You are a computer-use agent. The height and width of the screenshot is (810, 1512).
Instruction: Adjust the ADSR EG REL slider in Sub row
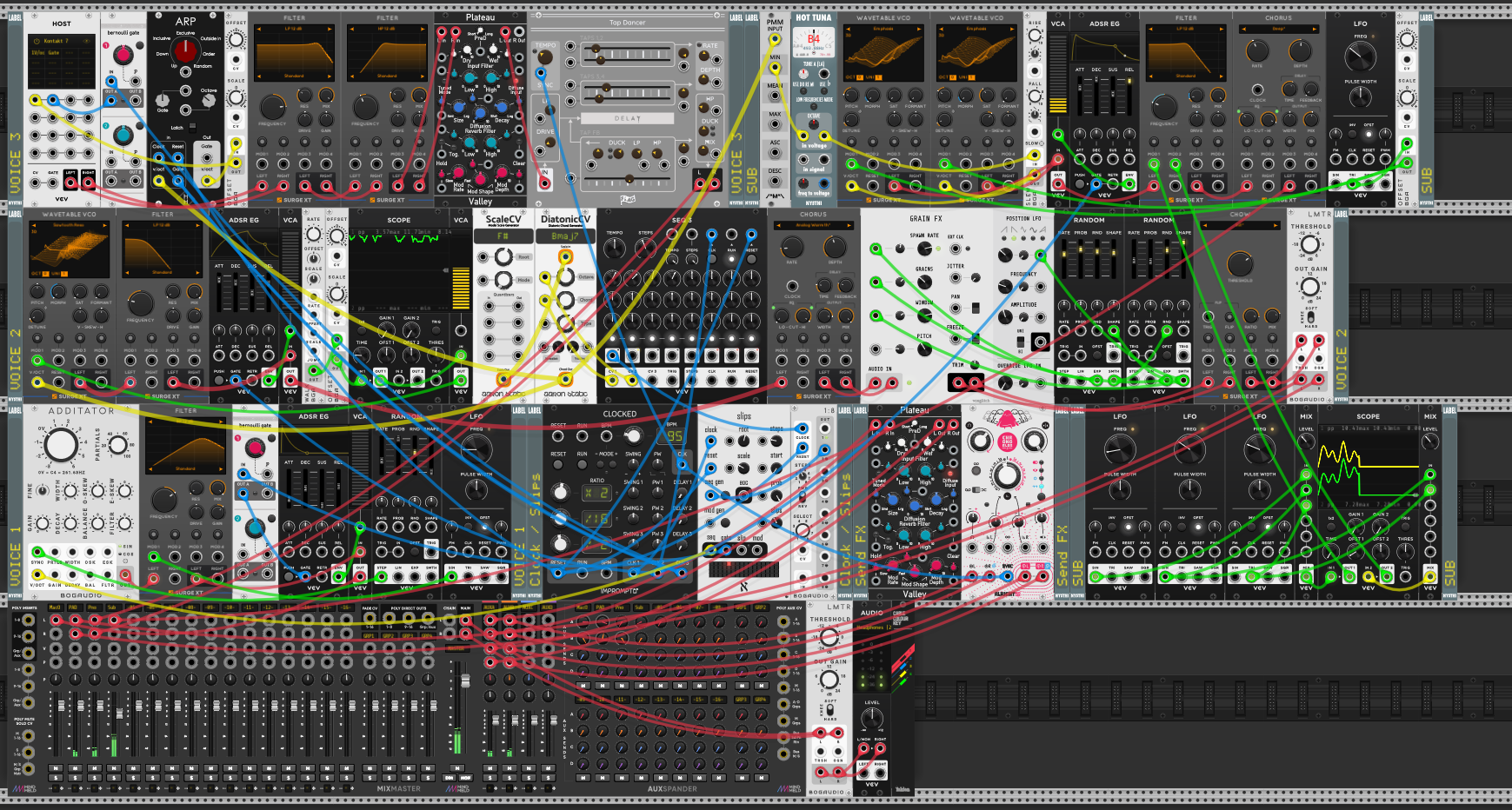1129,96
